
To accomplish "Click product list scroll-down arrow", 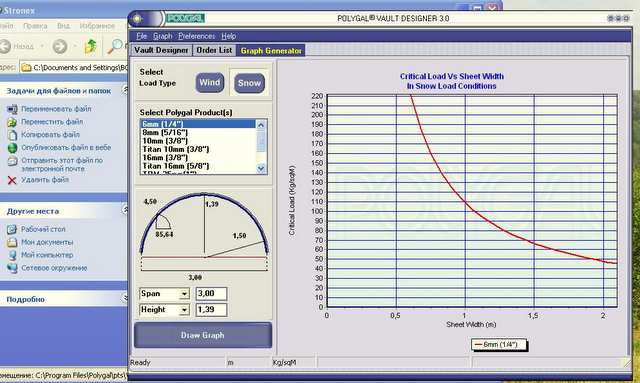I will (261, 168).
